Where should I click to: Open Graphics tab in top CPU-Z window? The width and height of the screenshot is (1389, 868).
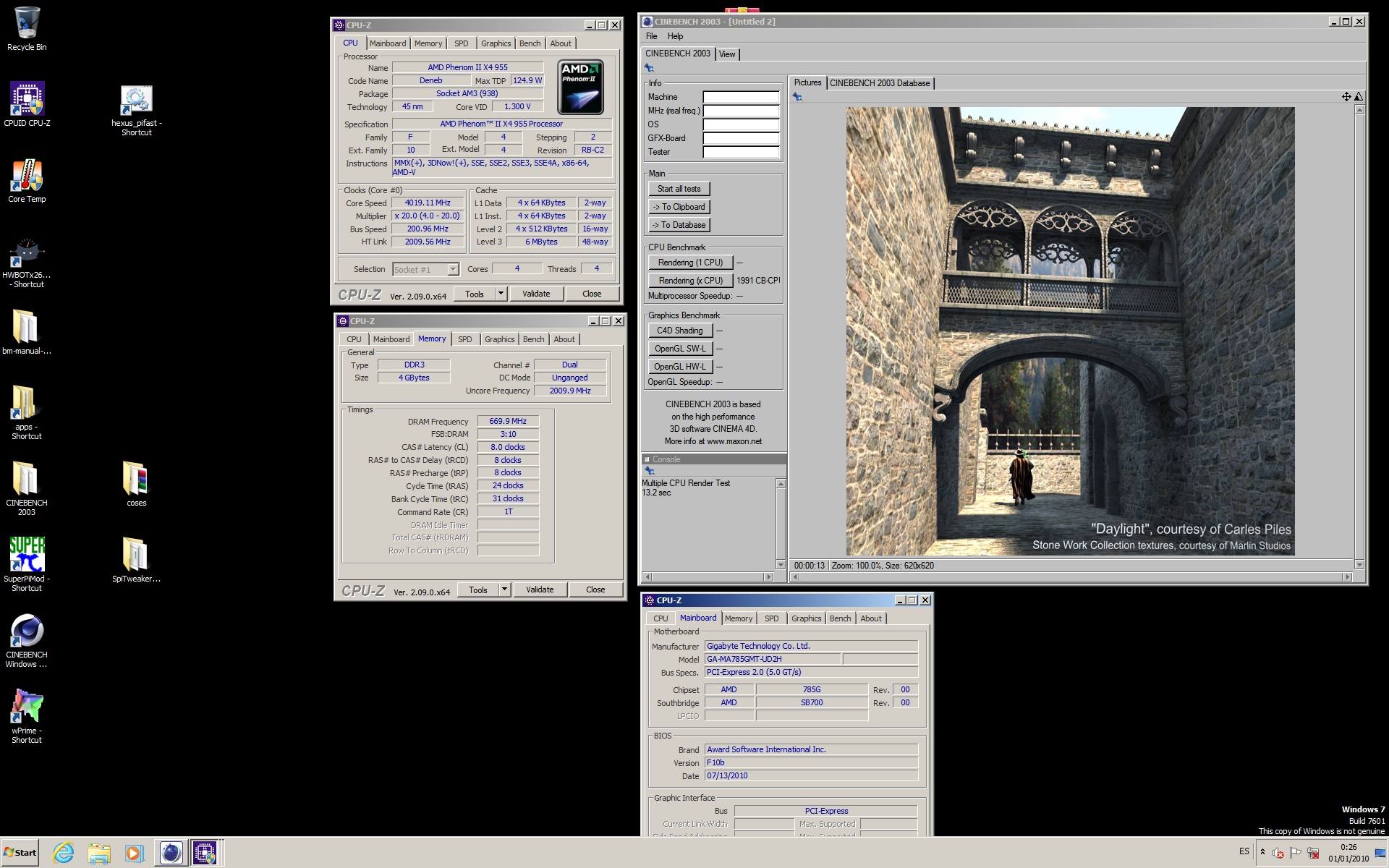tap(496, 43)
